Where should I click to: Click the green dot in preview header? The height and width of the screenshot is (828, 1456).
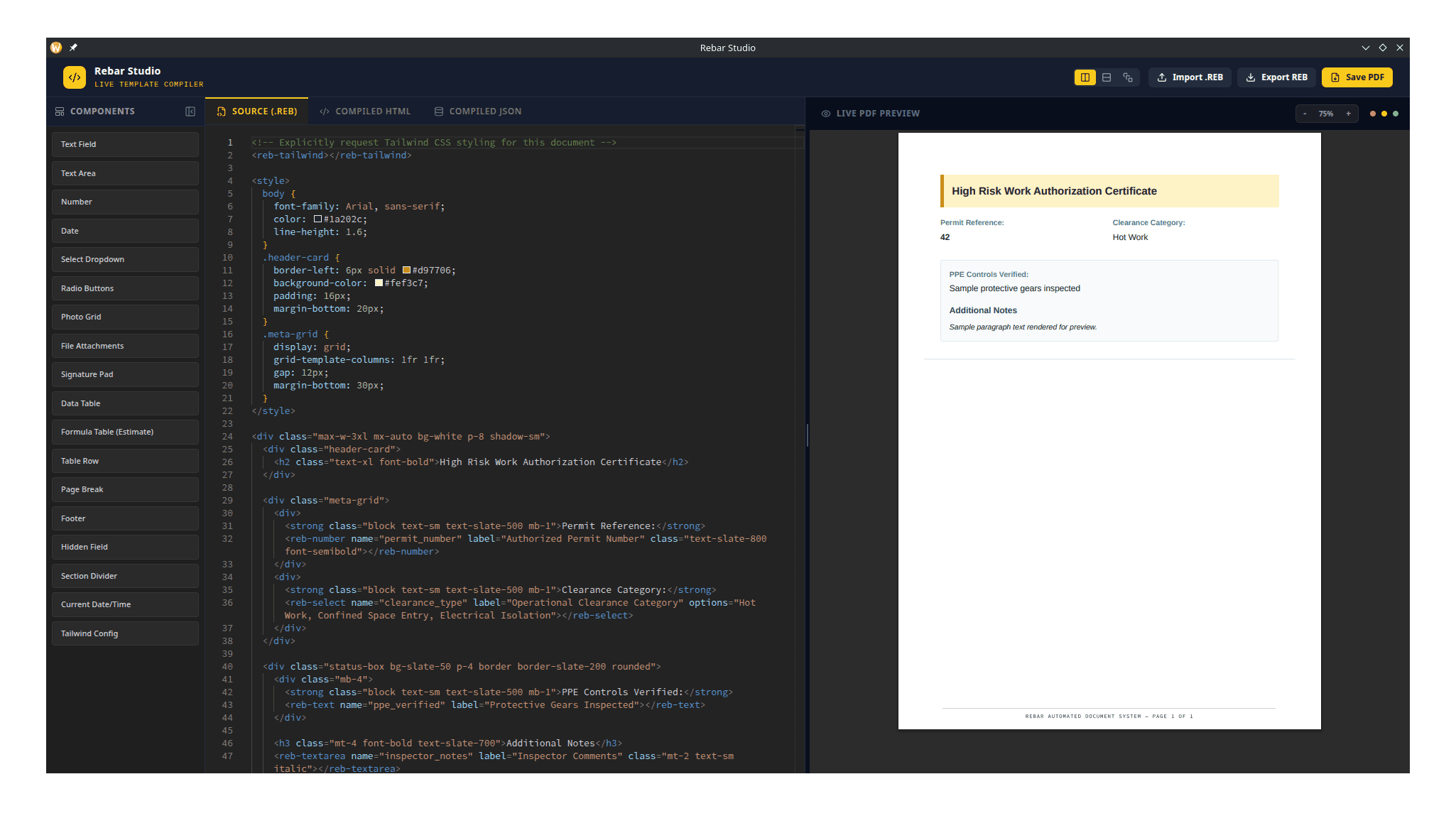[x=1395, y=114]
